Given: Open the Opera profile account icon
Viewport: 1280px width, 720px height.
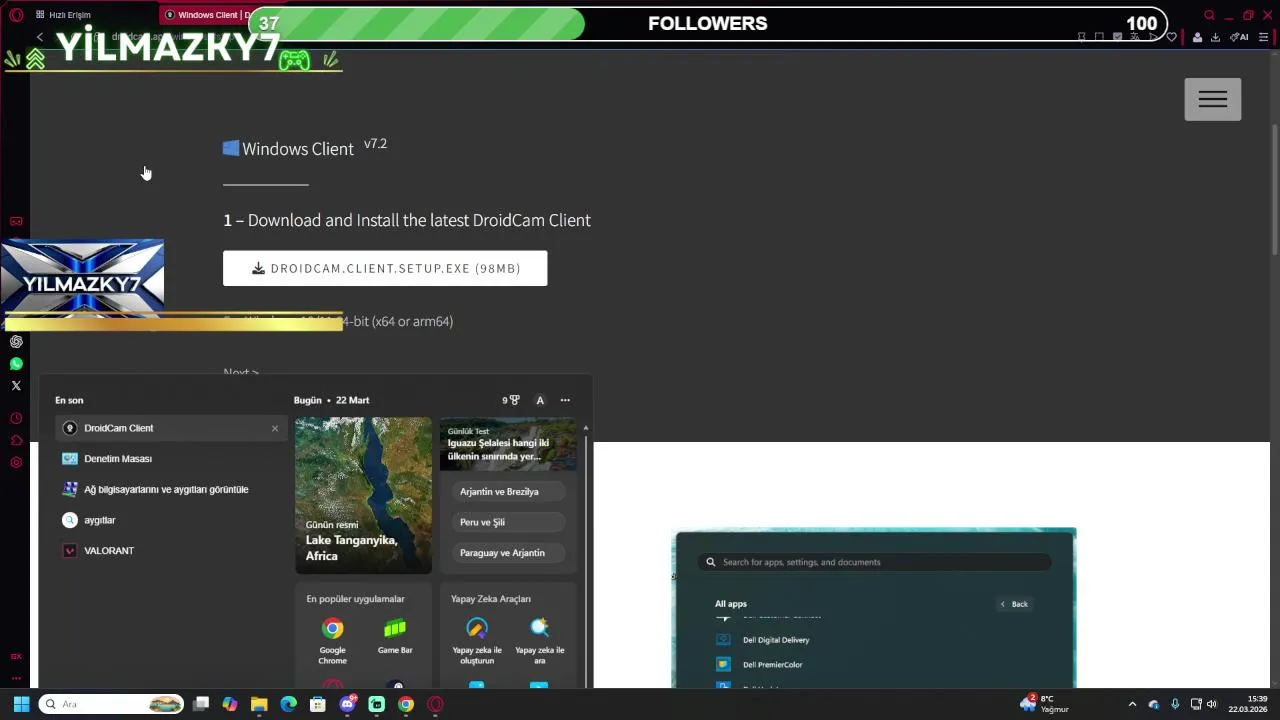Looking at the screenshot, I should [x=1197, y=37].
